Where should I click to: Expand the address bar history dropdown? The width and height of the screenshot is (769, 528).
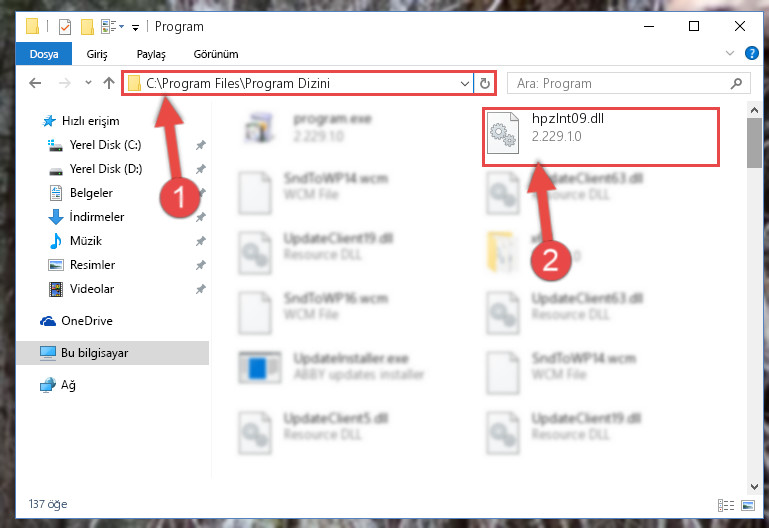click(465, 84)
